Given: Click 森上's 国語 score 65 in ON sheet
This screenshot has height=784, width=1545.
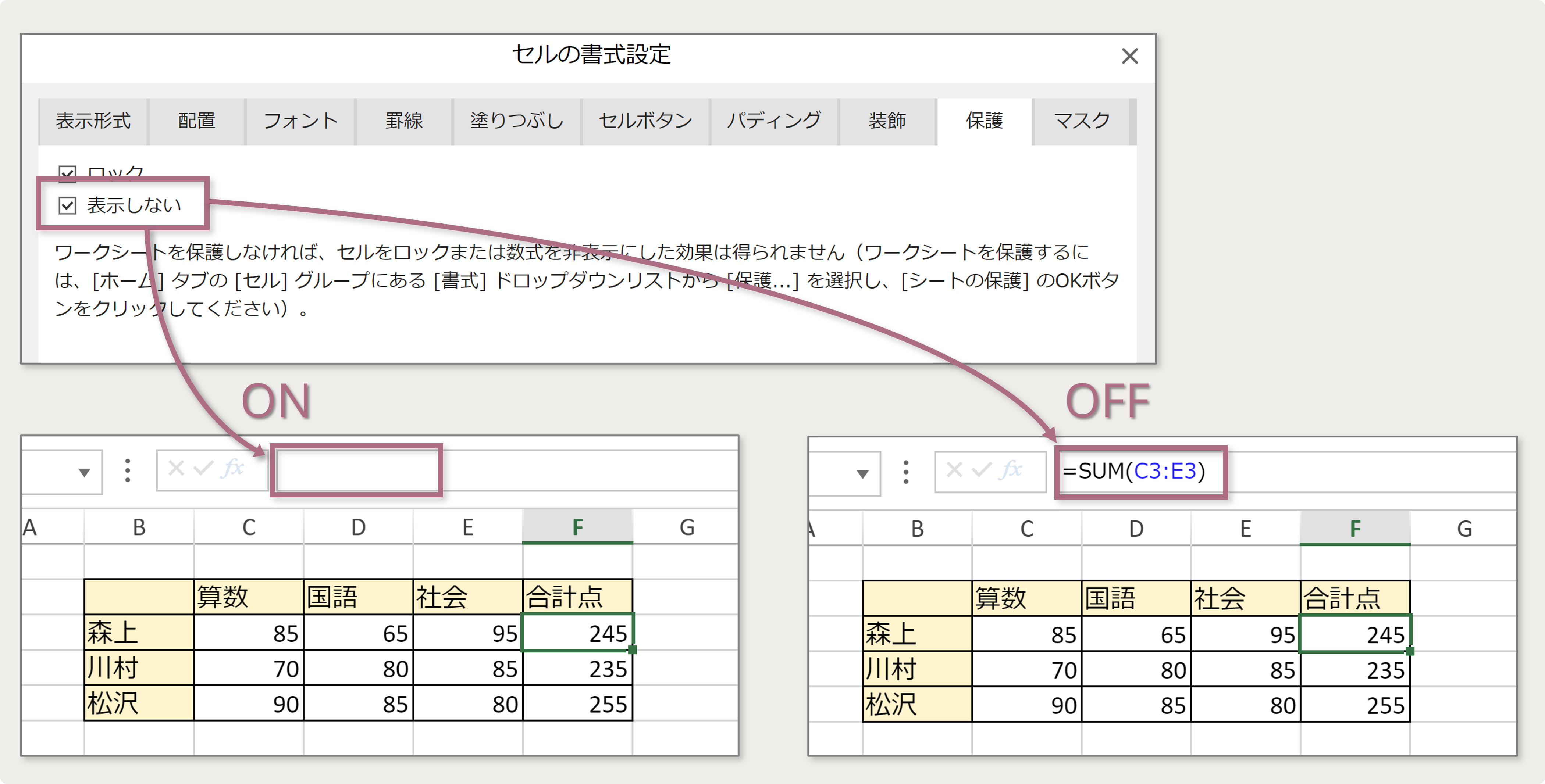Looking at the screenshot, I should (x=358, y=632).
